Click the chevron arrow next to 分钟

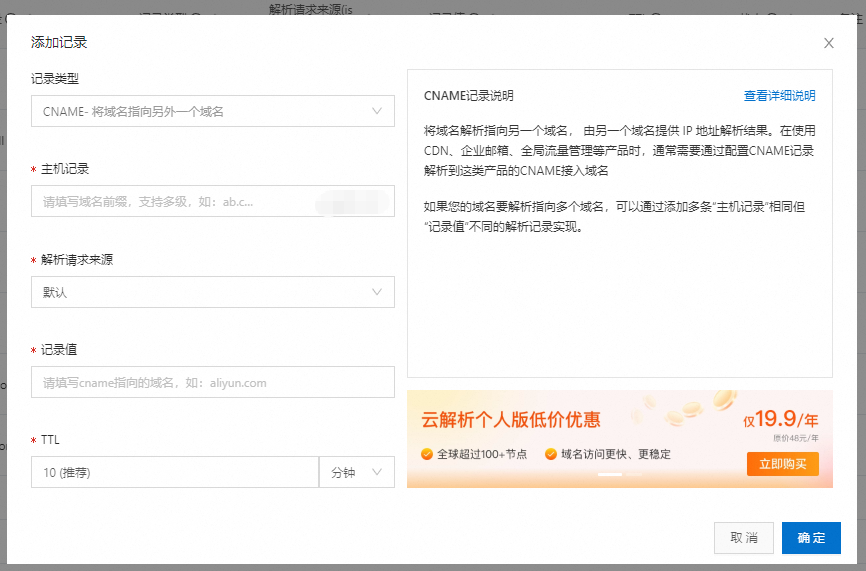[377, 472]
